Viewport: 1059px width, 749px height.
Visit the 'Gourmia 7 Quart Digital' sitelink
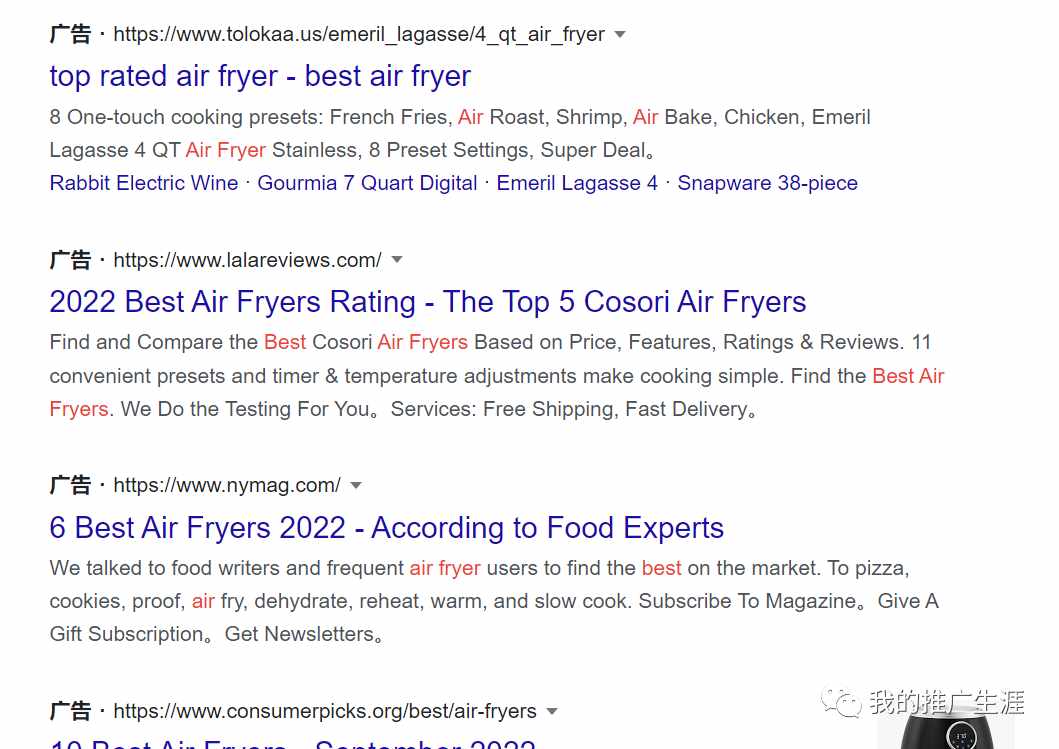click(x=367, y=183)
